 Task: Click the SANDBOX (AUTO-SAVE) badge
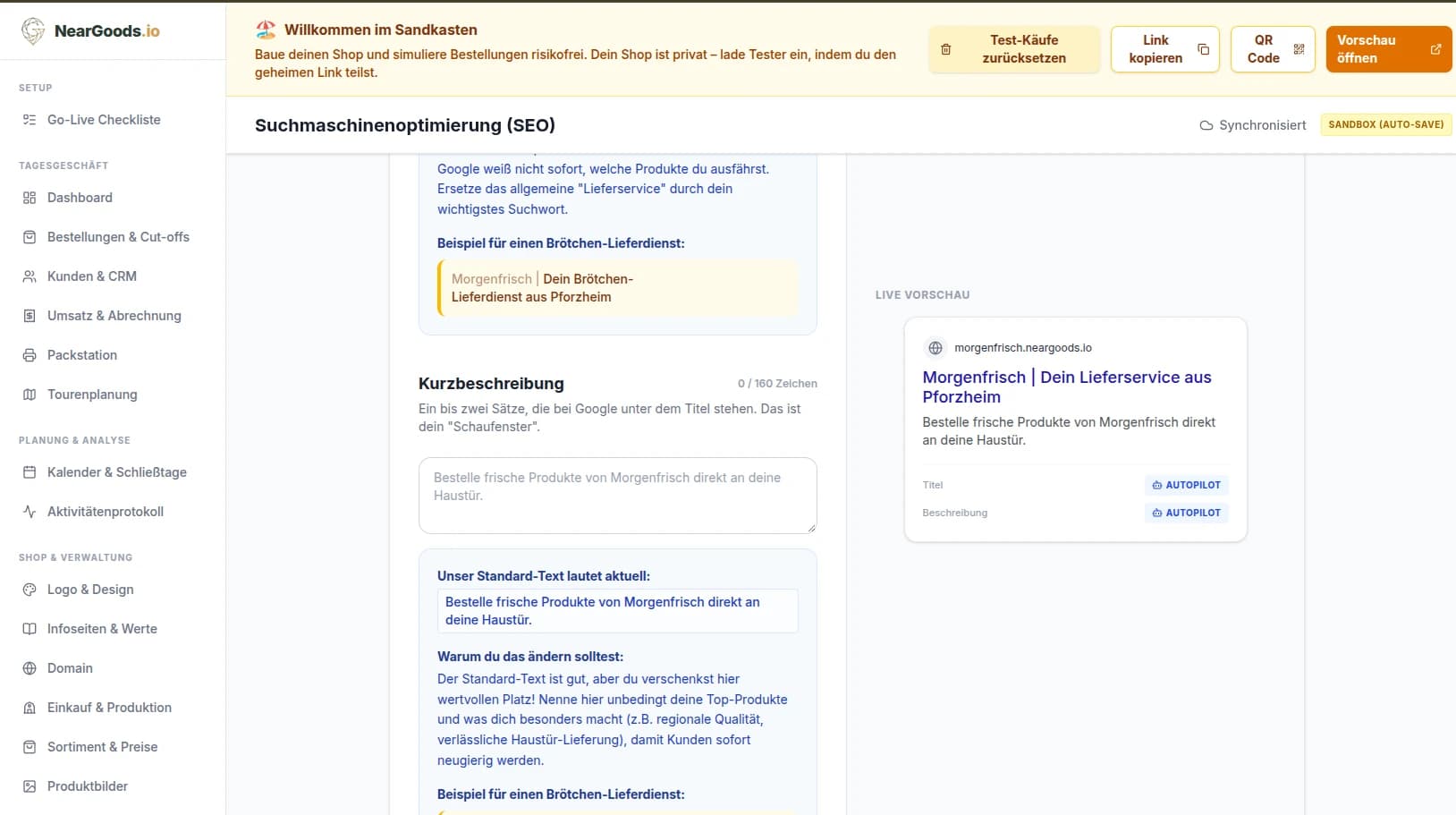point(1386,124)
